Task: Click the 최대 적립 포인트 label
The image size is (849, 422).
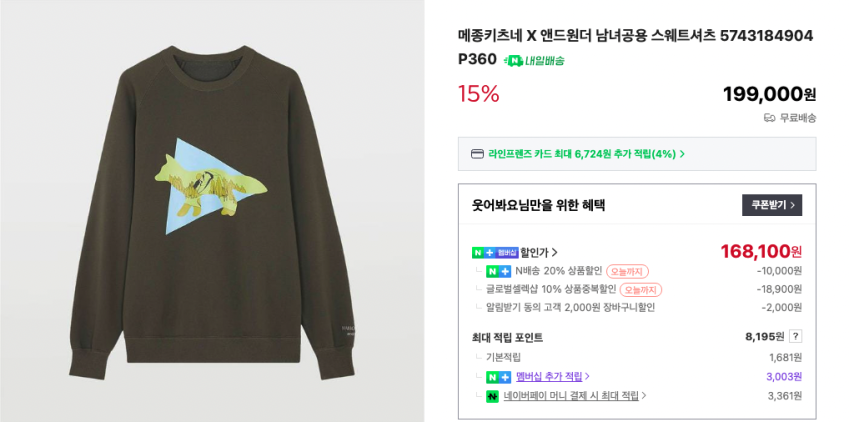Action: point(507,337)
